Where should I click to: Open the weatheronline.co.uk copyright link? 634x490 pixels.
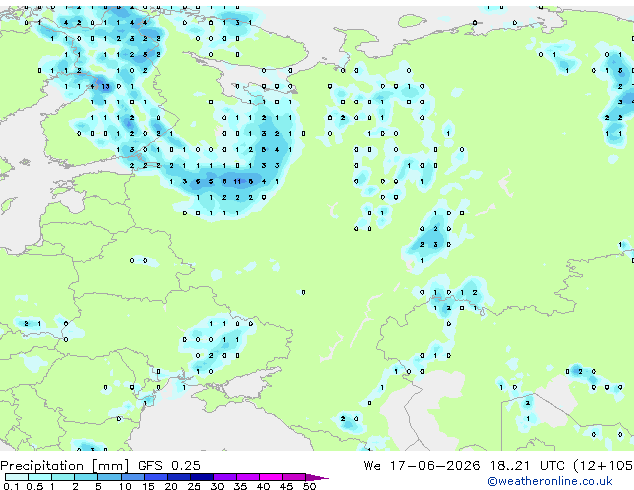tap(550, 481)
